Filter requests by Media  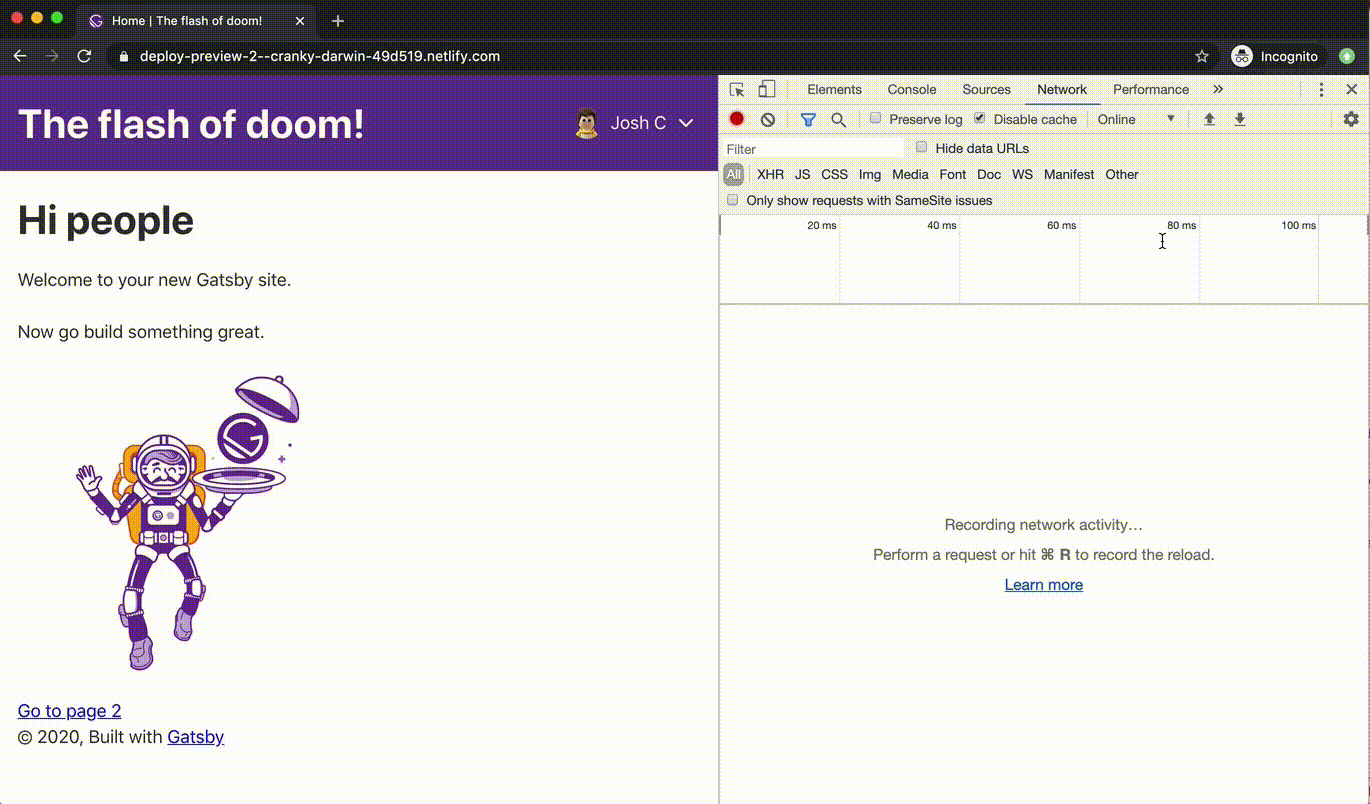coord(910,174)
